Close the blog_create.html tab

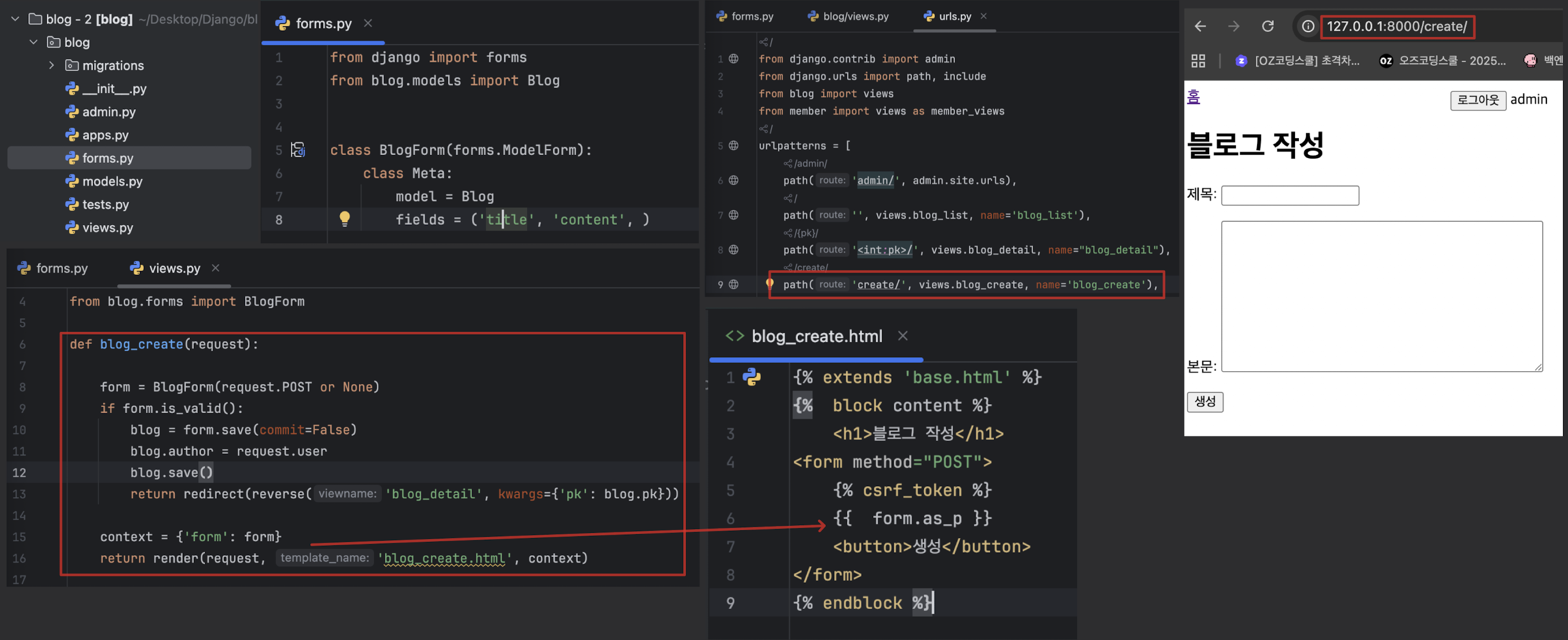click(x=903, y=336)
